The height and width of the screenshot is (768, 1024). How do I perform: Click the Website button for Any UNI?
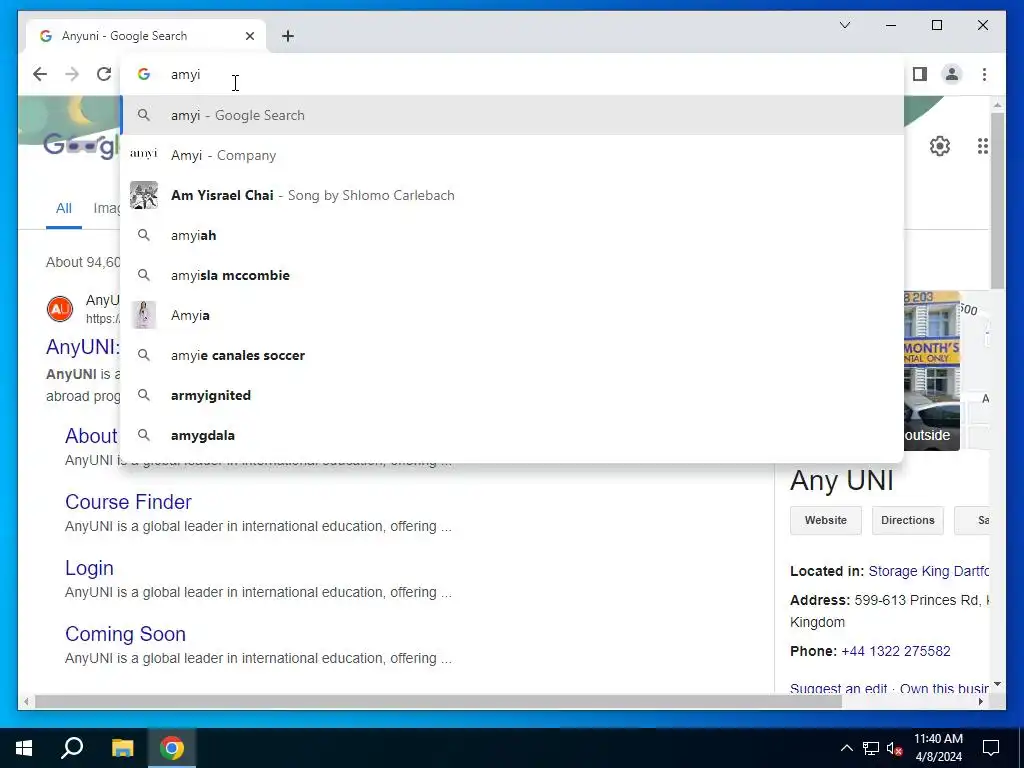click(825, 520)
